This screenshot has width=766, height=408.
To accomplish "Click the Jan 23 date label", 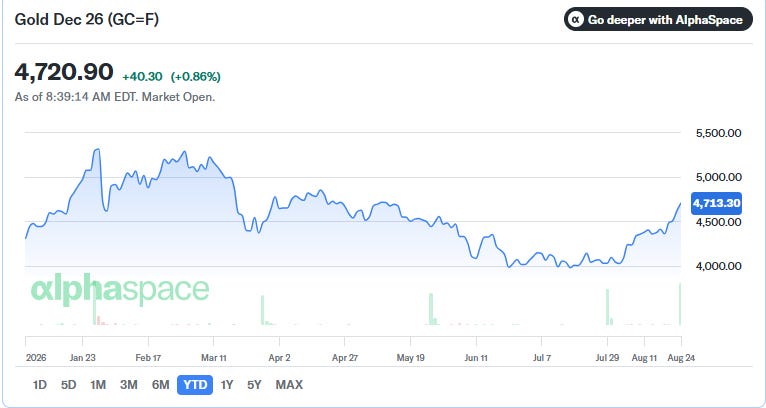I will click(x=83, y=358).
